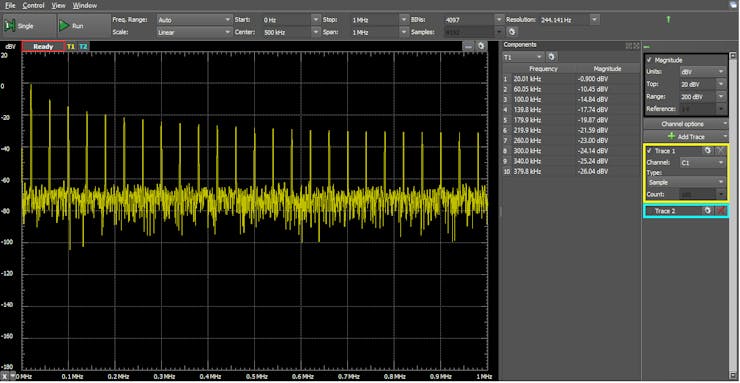Open Components table T1 settings gear
Viewport: 740px width, 383px height.
coord(551,57)
